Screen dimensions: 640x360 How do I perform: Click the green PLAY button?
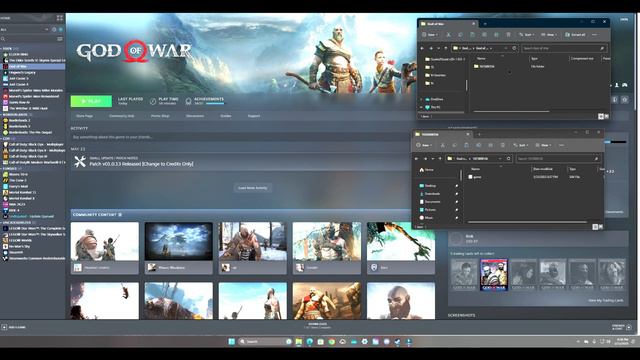(x=91, y=101)
